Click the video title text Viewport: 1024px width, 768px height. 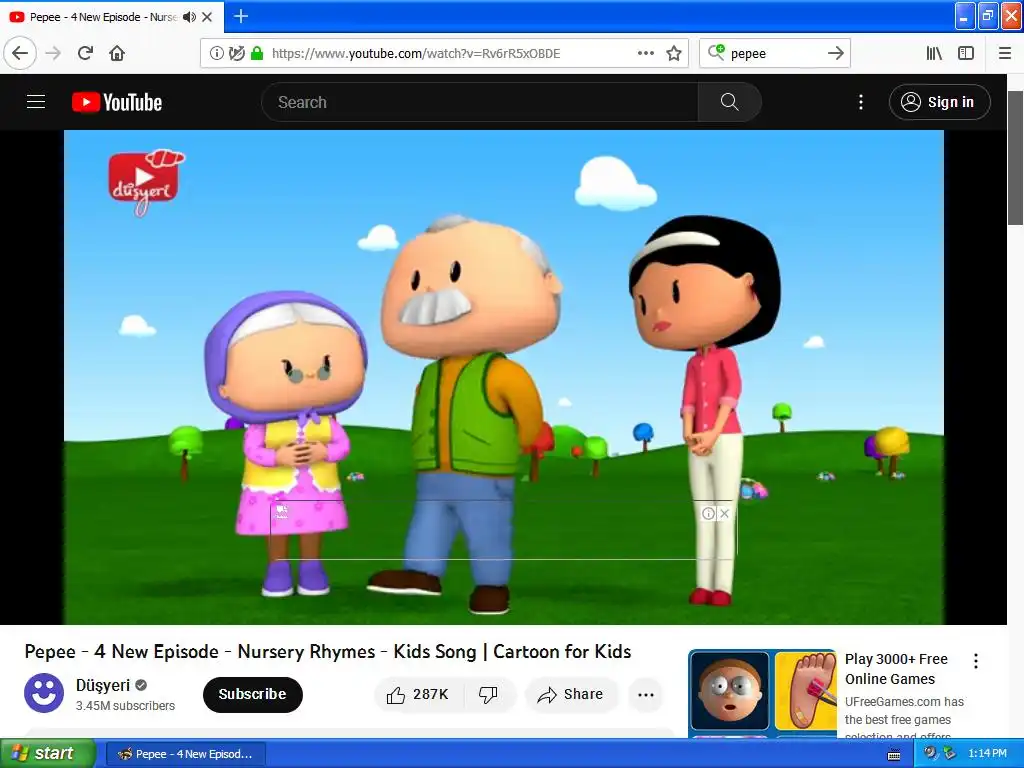tap(328, 651)
